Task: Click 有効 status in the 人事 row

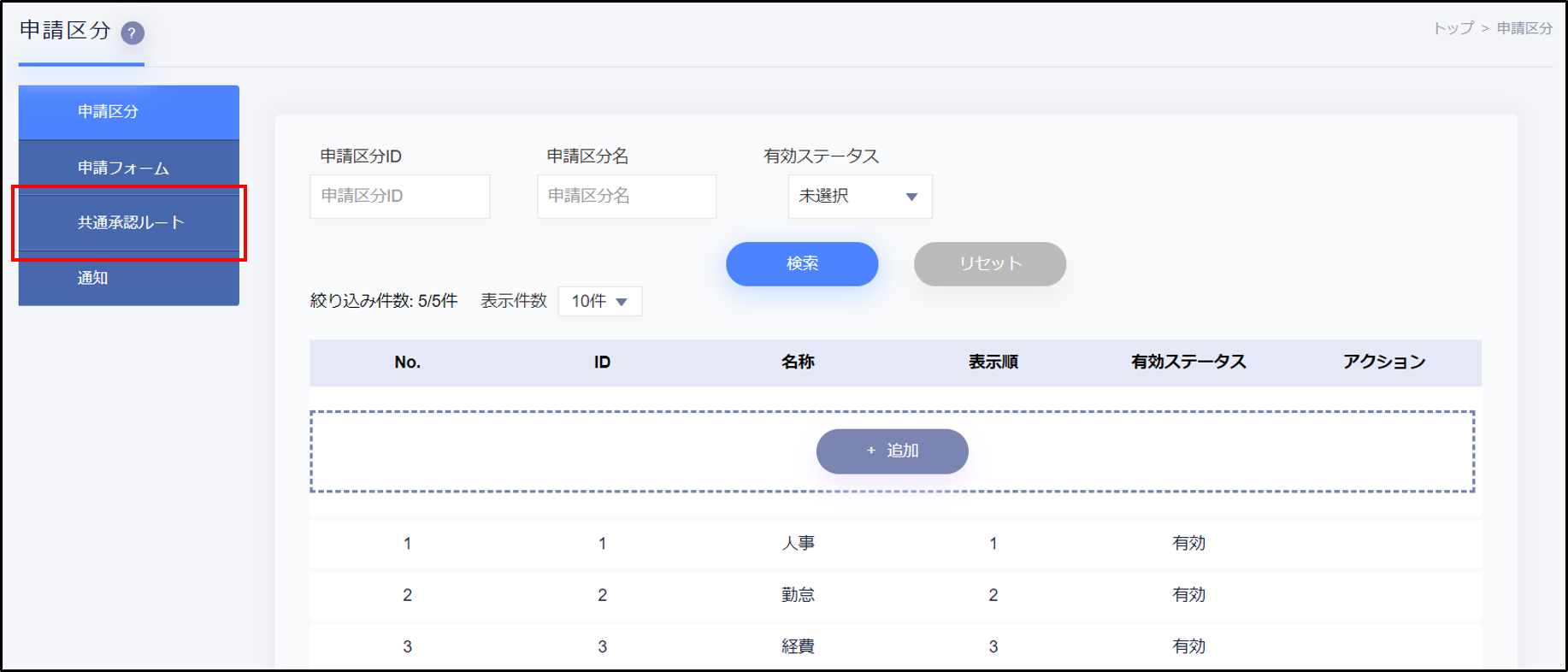Action: [1188, 544]
